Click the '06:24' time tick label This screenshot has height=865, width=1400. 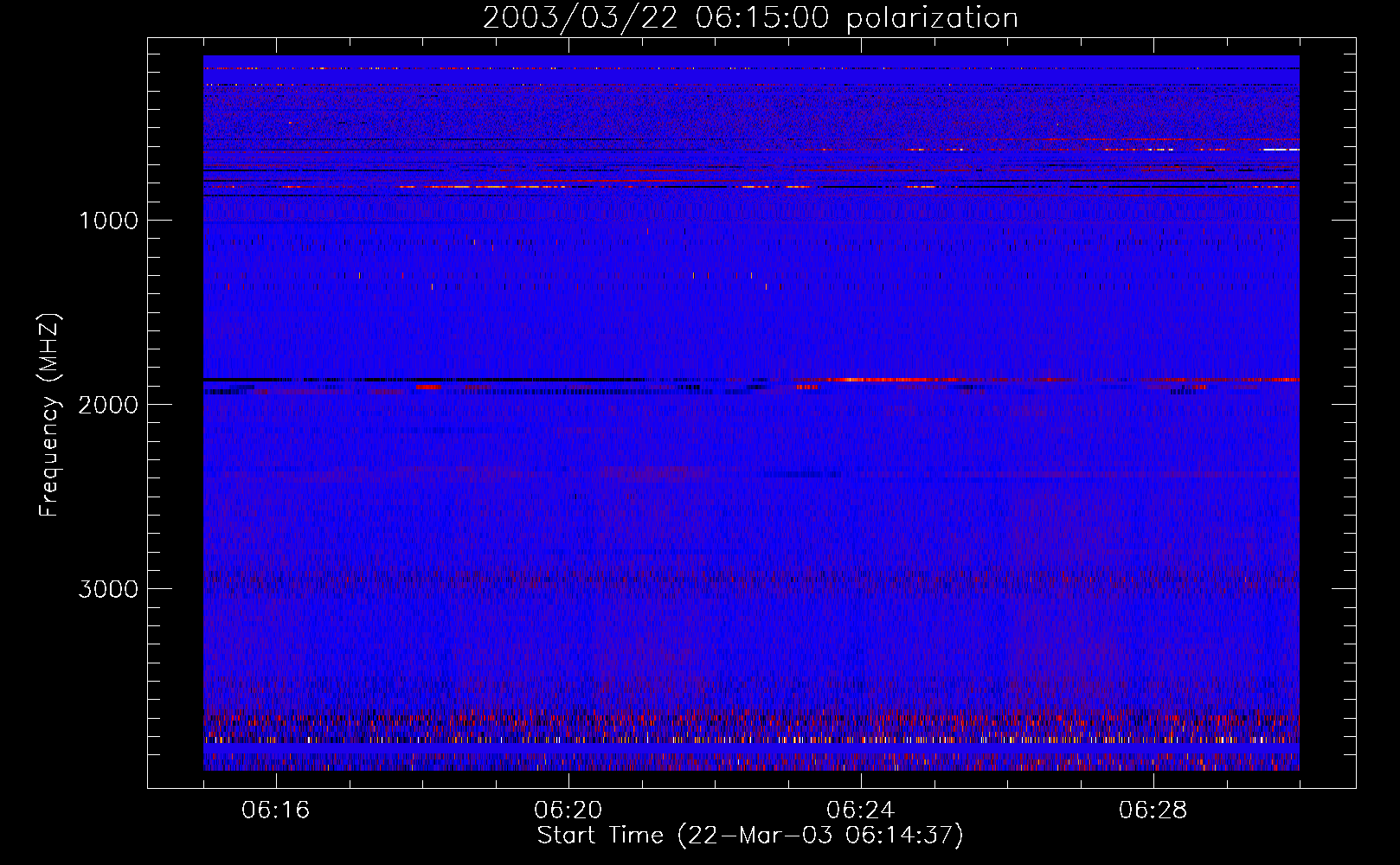coord(861,811)
